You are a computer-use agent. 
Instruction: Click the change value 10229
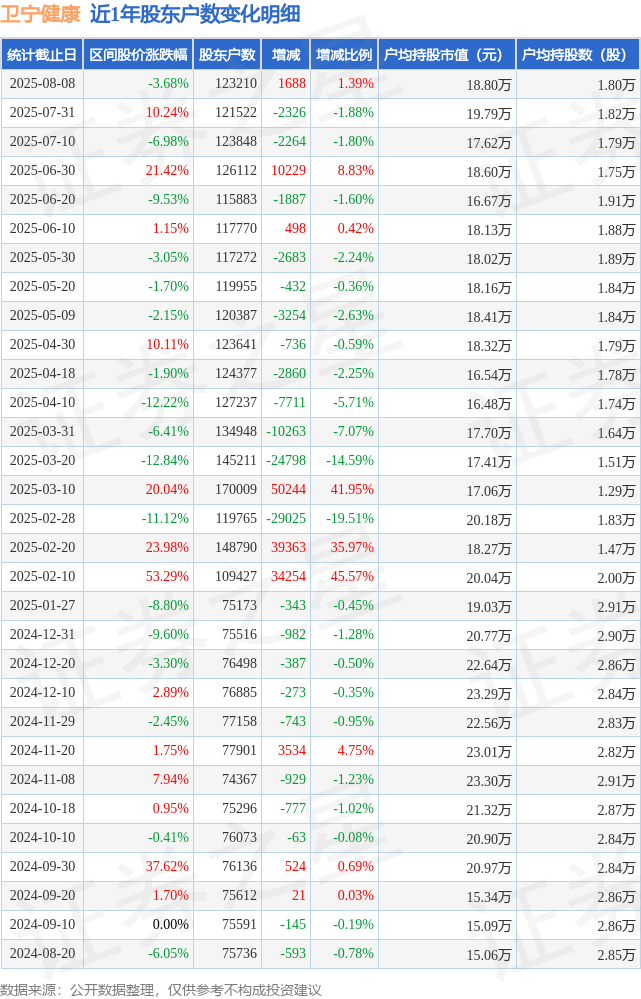point(288,171)
